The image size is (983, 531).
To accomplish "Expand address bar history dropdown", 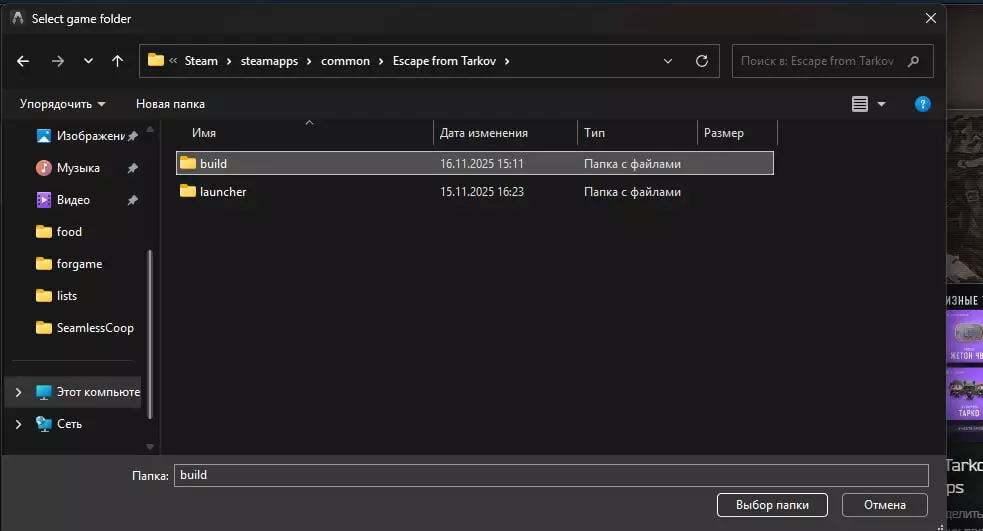I will (668, 61).
